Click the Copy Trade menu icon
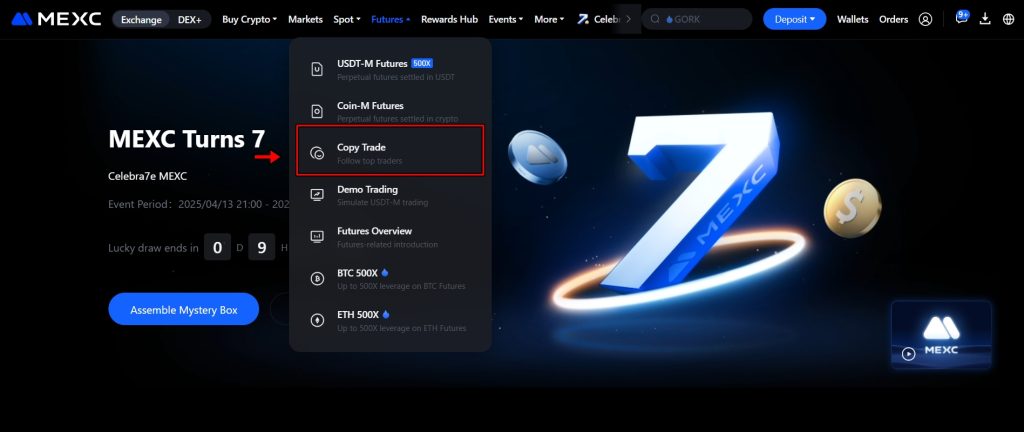This screenshot has width=1024, height=432. (x=317, y=153)
